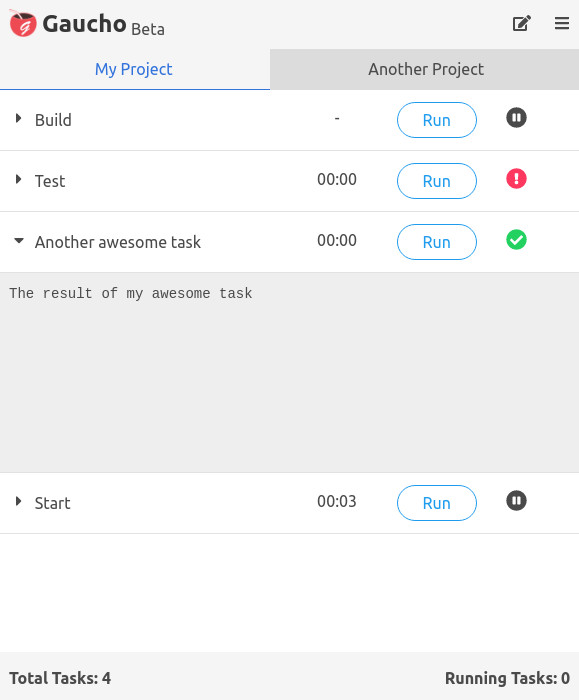Click the Total Tasks status text
579x700 pixels.
coord(60,679)
